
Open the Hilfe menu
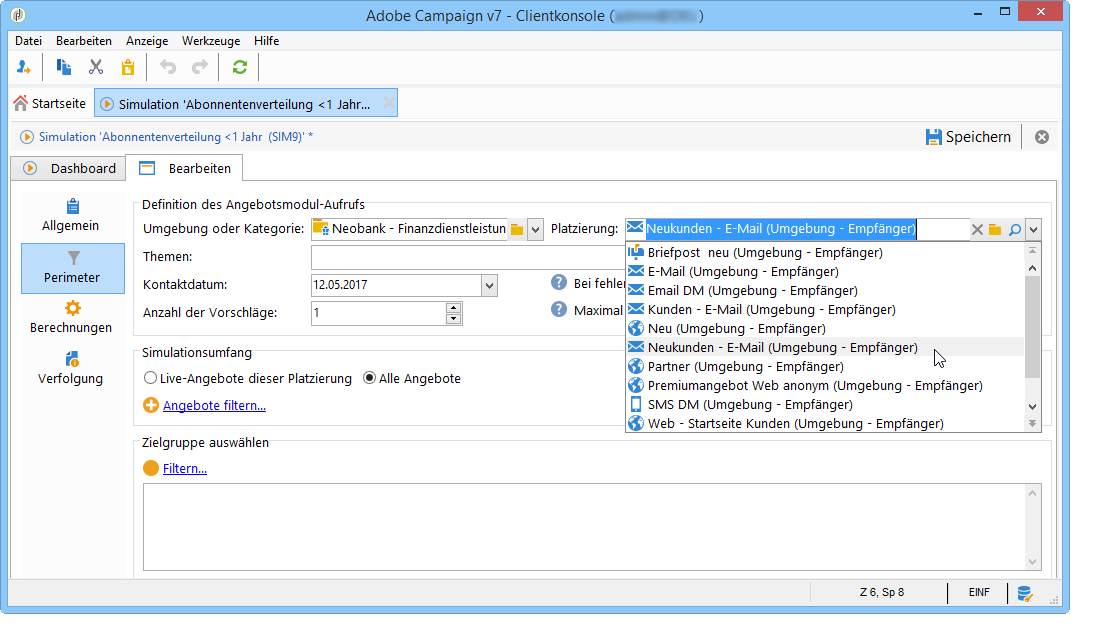coord(266,40)
